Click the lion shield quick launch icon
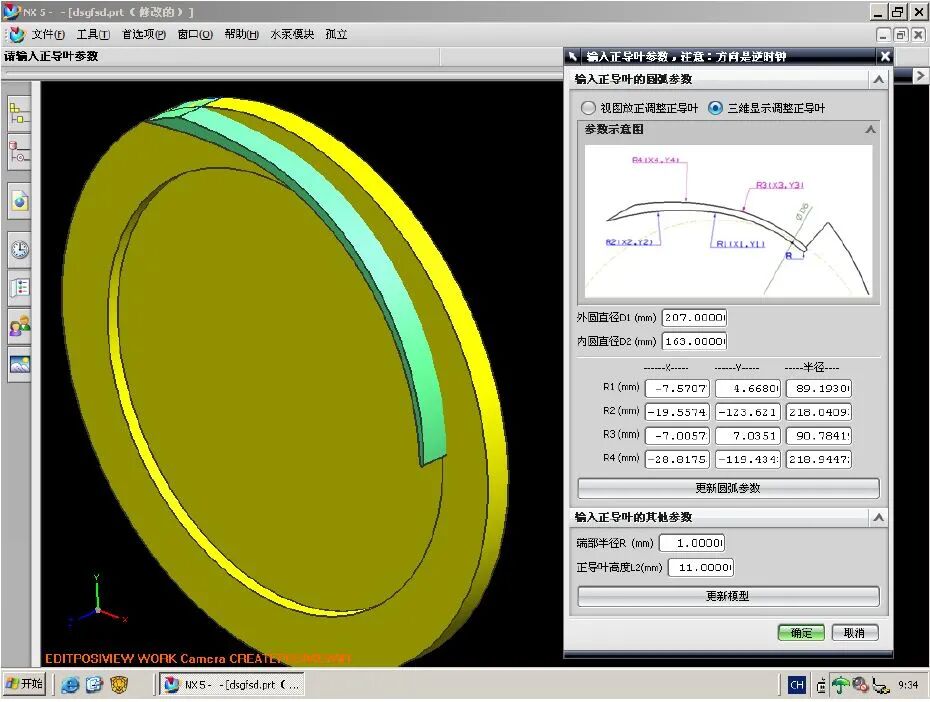 click(x=119, y=685)
